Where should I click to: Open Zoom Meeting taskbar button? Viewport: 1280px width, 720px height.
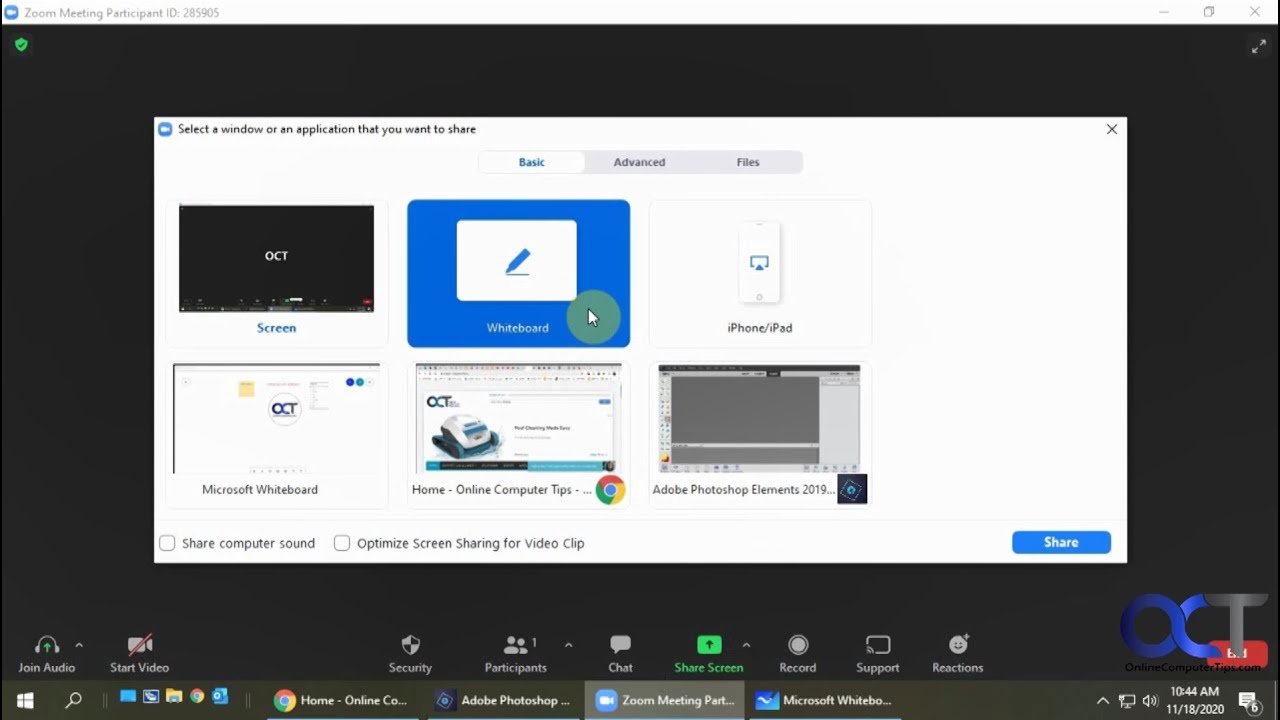pyautogui.click(x=664, y=700)
